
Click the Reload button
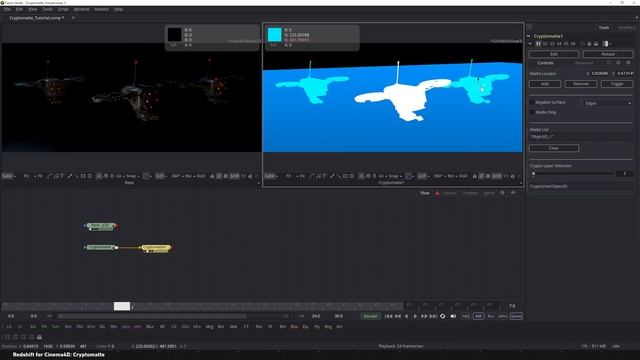pos(608,54)
